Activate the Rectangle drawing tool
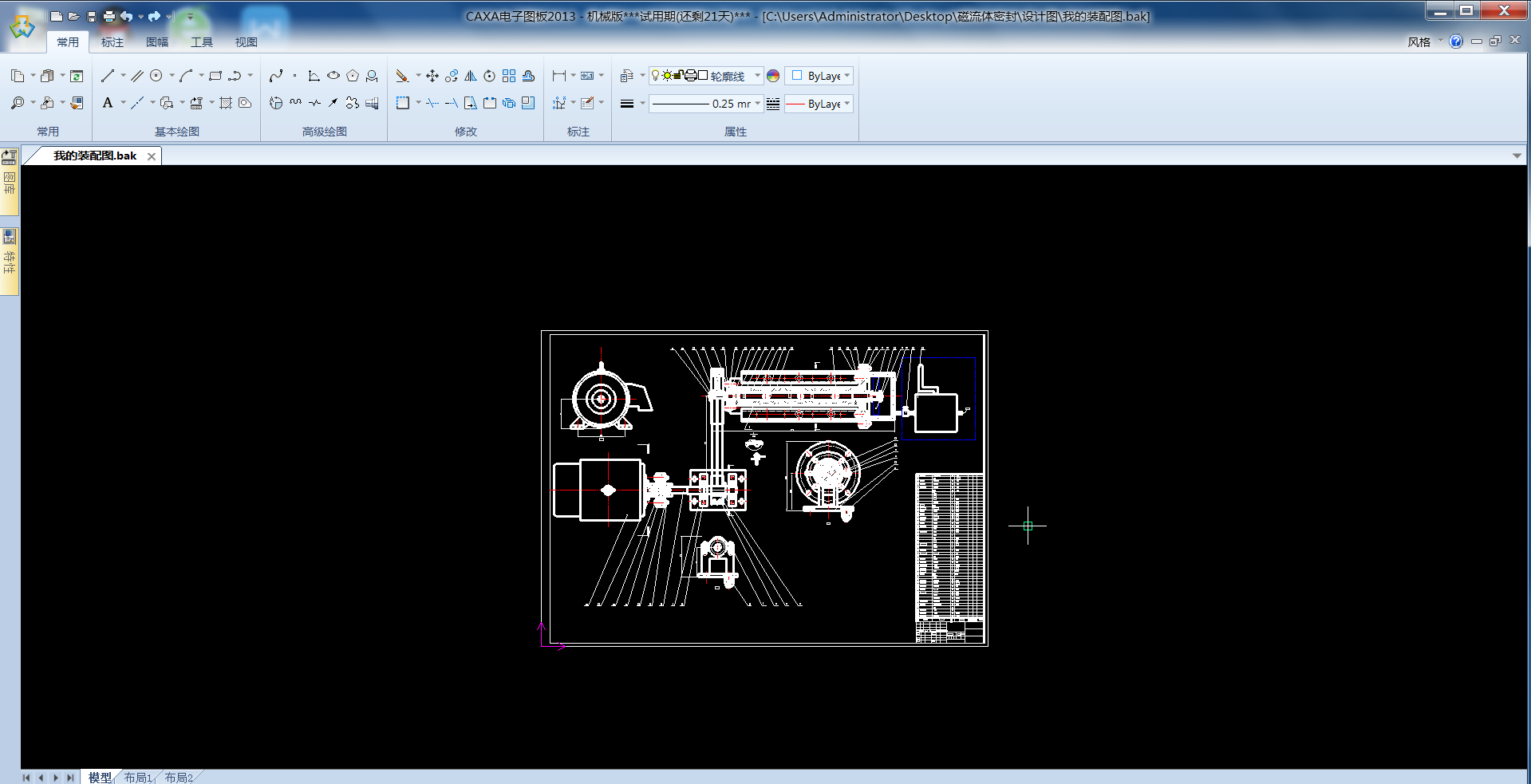This screenshot has height=784, width=1531. click(215, 76)
